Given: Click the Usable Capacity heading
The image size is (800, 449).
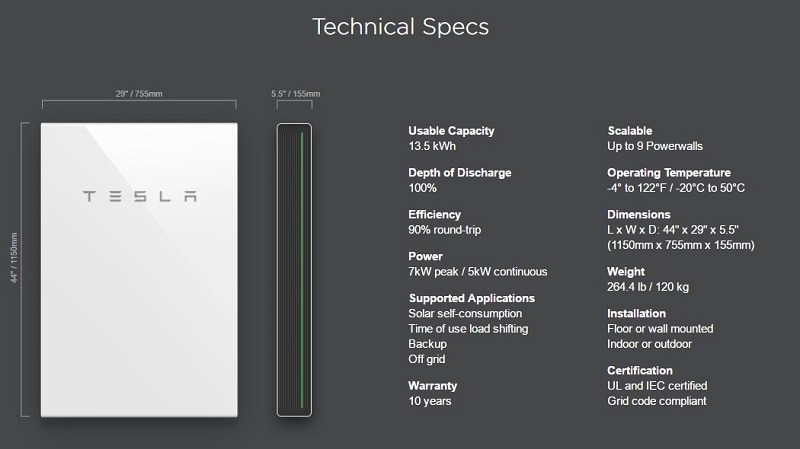Looking at the screenshot, I should click(451, 131).
